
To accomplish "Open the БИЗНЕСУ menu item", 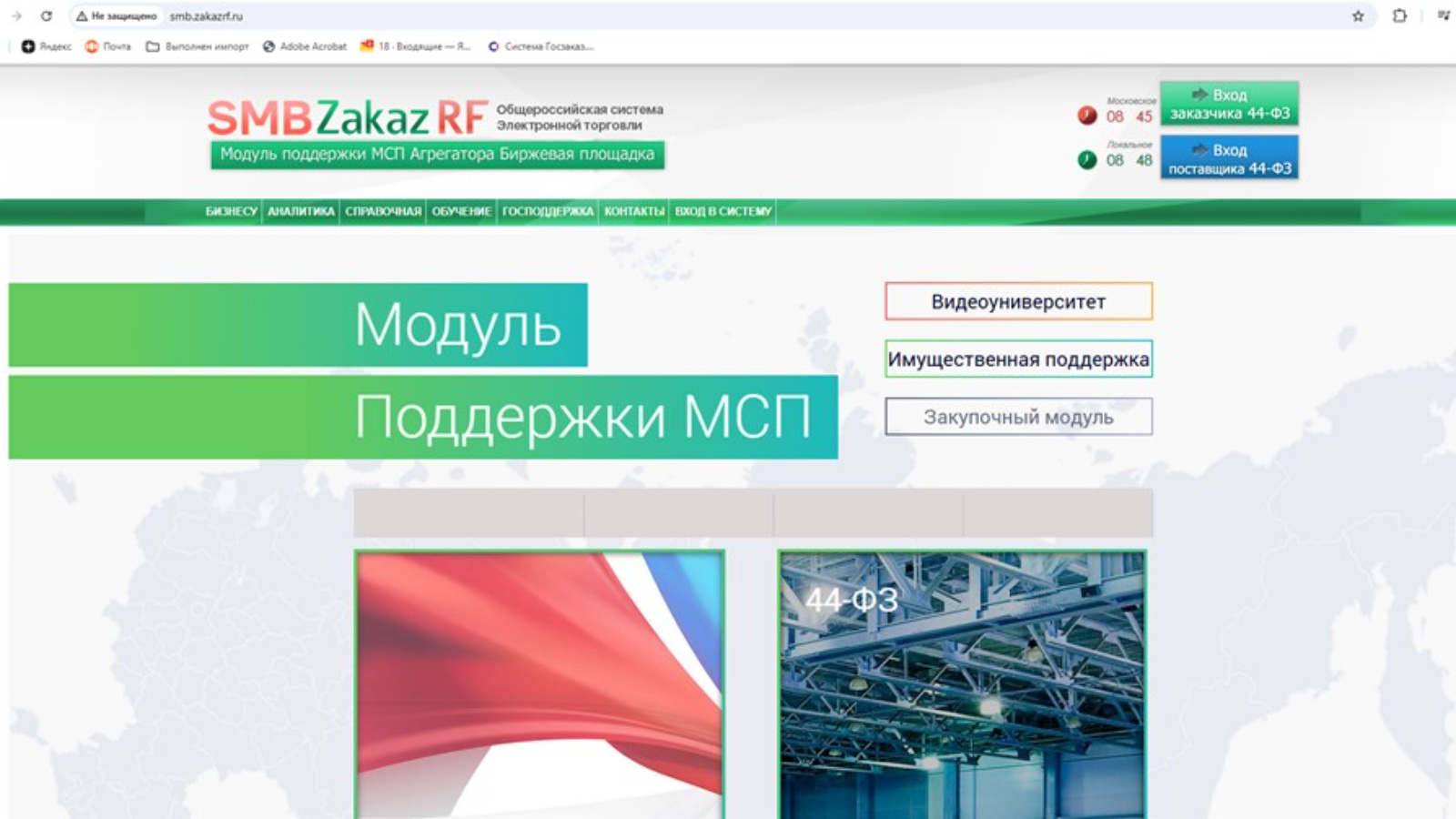I will [231, 211].
